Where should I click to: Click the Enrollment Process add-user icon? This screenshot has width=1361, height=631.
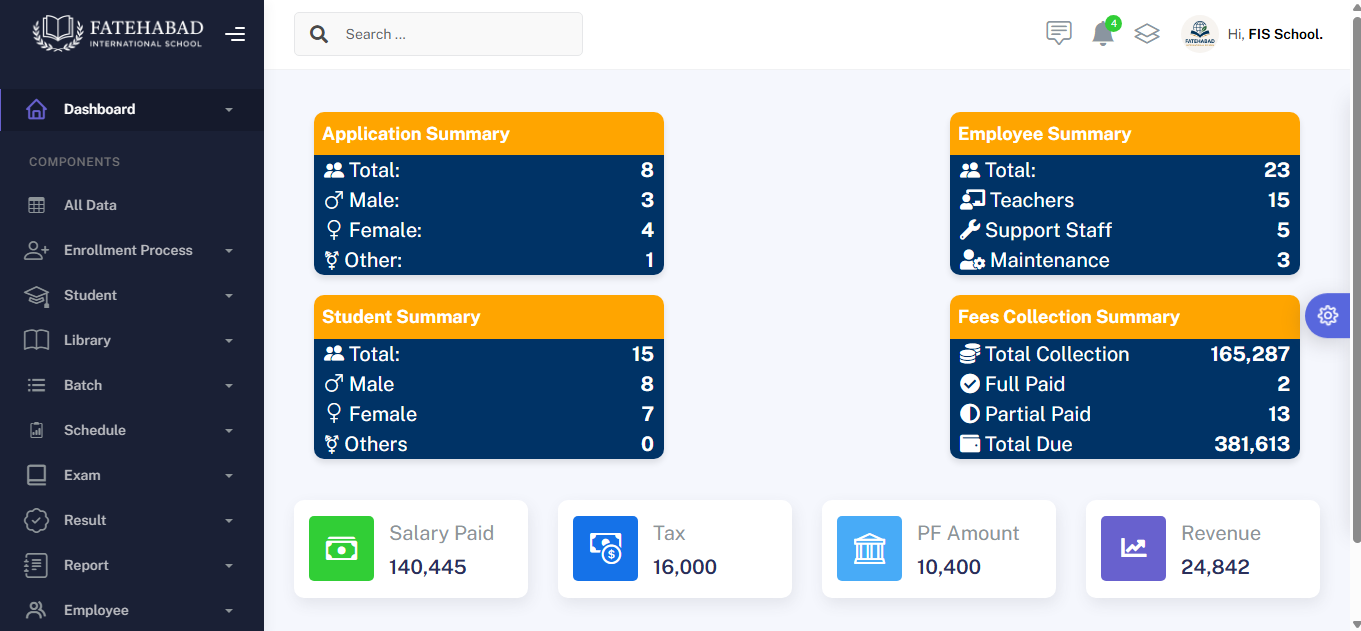[x=36, y=250]
